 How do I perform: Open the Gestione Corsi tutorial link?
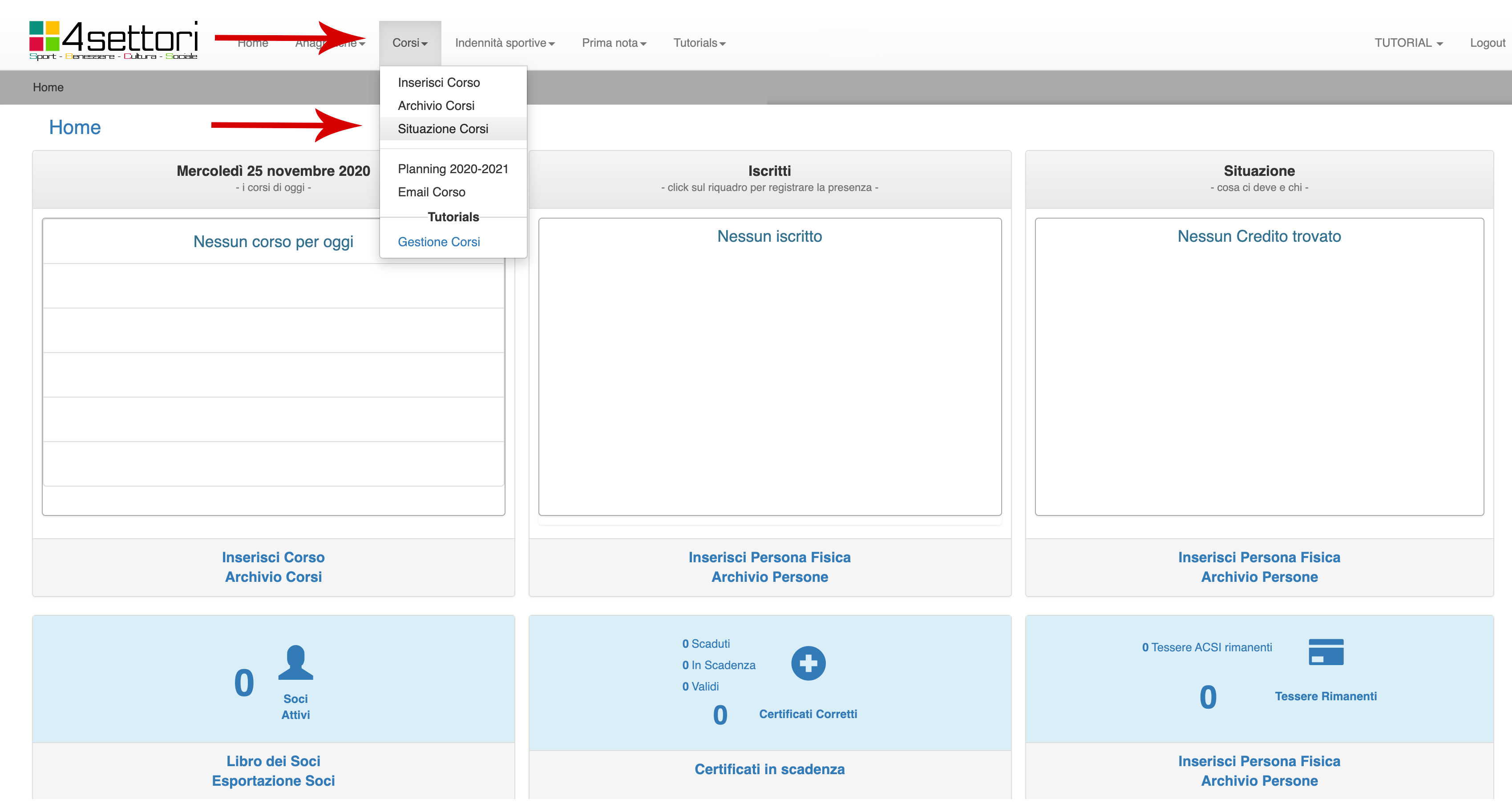click(x=438, y=242)
